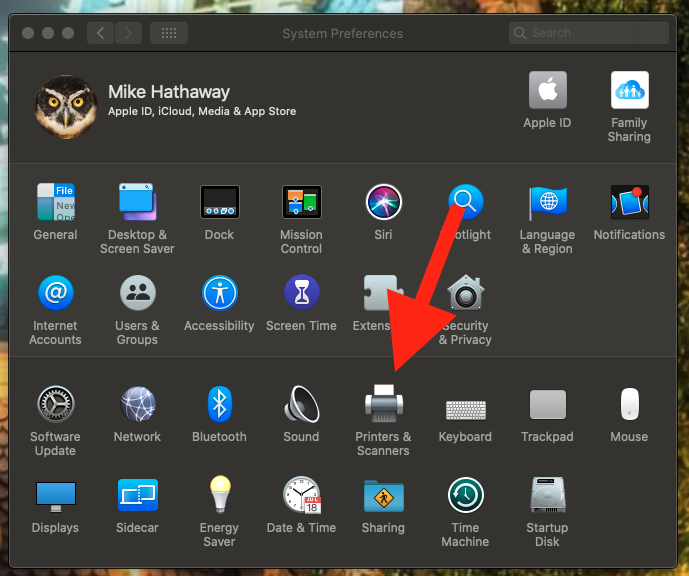
Task: Click the Search field in toolbar
Action: tap(588, 33)
